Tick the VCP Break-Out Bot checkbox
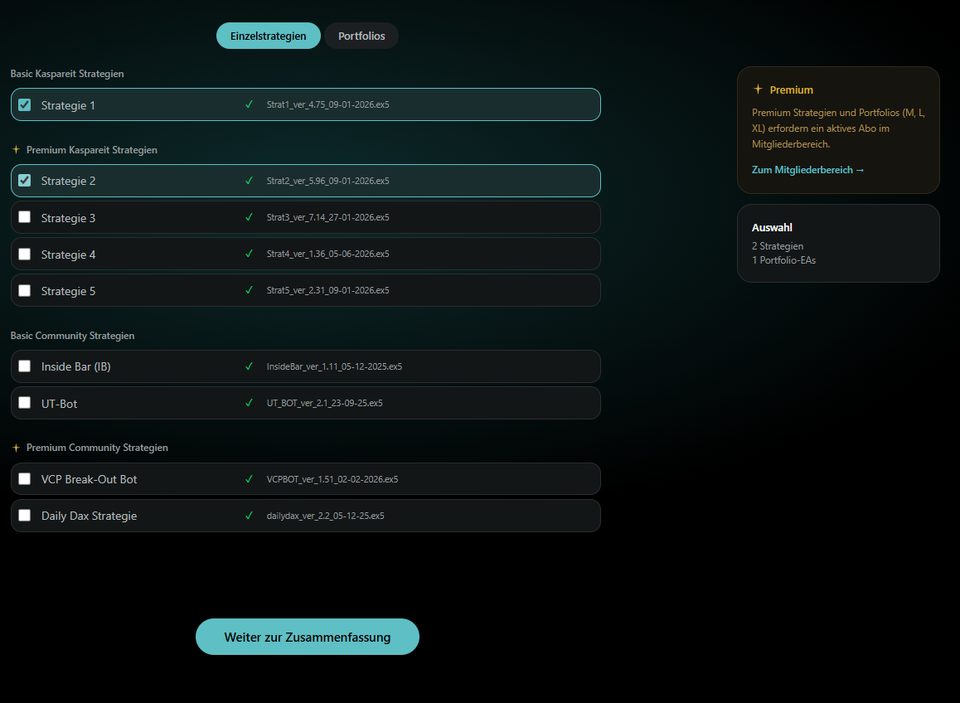 tap(24, 478)
